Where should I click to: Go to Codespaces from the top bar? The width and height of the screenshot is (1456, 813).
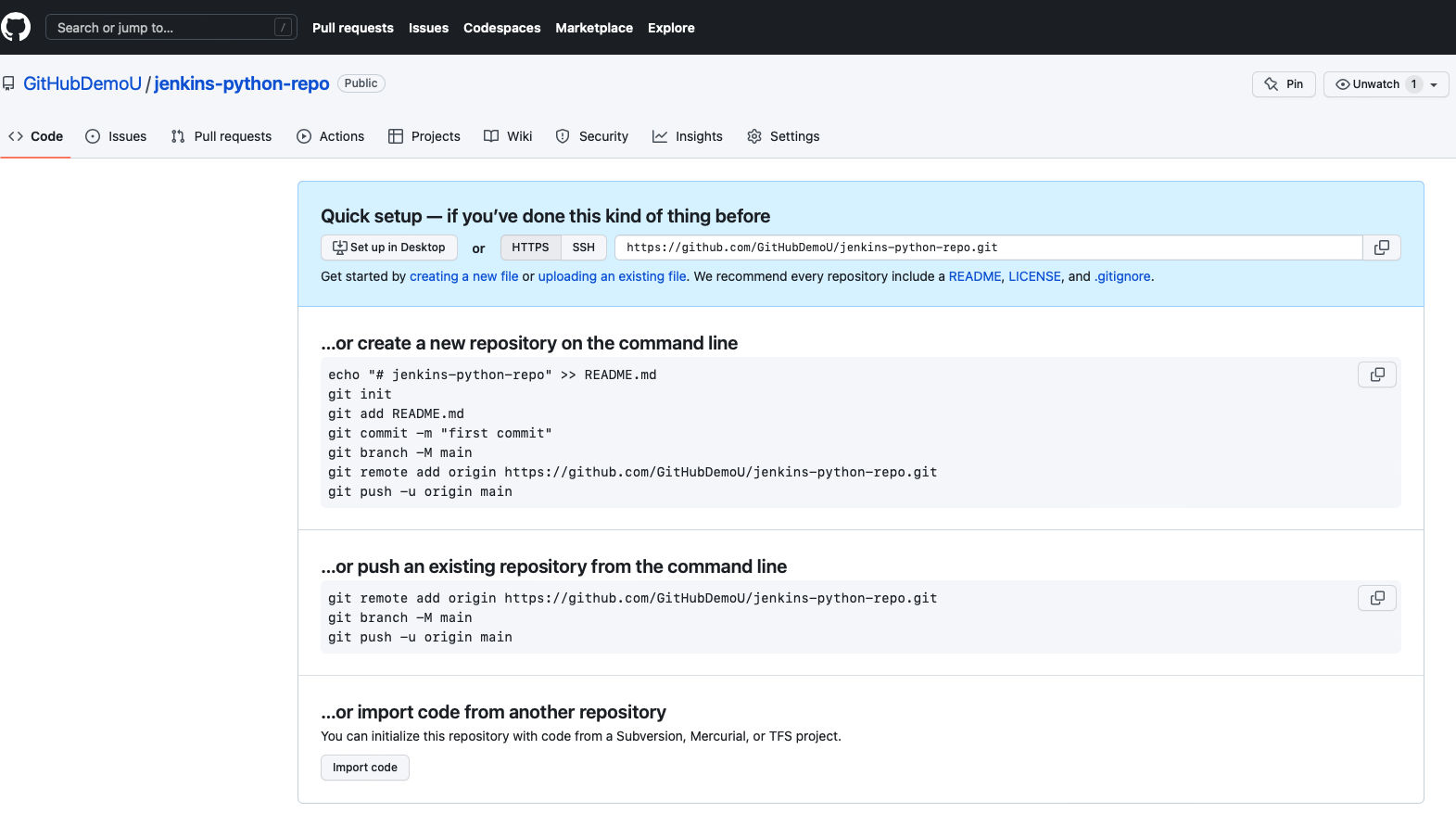(x=501, y=28)
